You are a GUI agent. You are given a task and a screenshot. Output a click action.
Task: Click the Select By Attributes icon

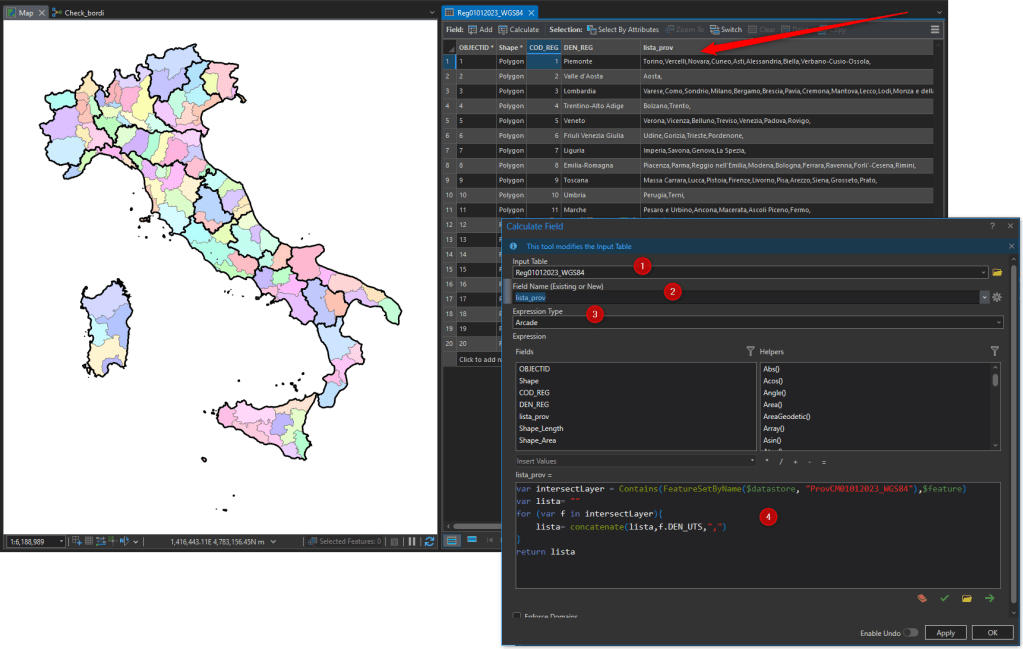click(625, 29)
